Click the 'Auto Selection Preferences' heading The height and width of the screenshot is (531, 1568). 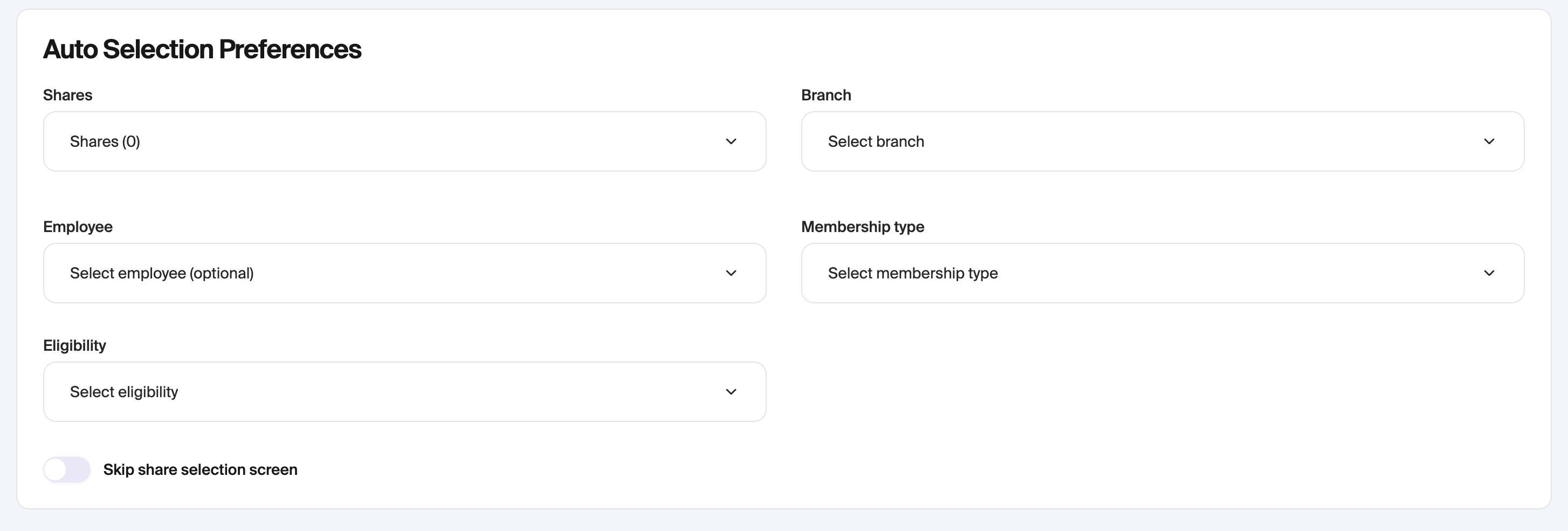click(x=202, y=49)
